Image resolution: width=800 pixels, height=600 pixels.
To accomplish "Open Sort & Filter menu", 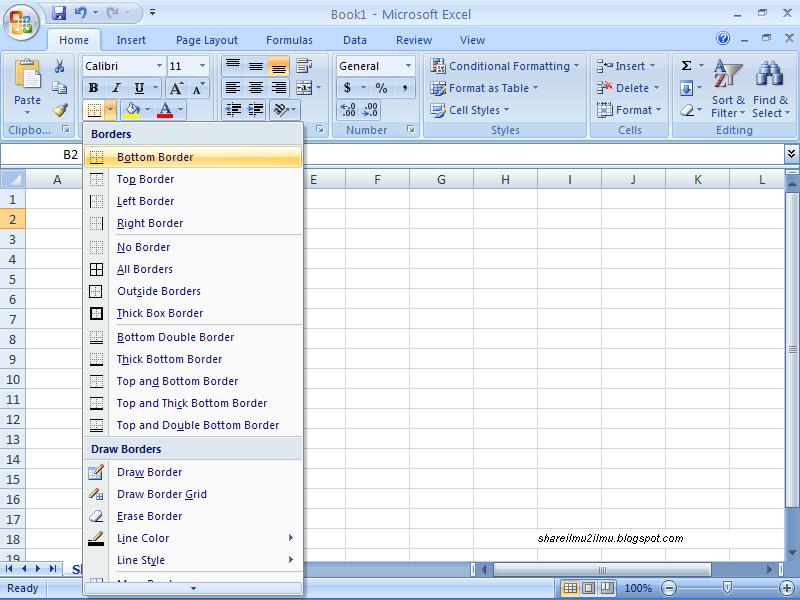I will (x=728, y=88).
